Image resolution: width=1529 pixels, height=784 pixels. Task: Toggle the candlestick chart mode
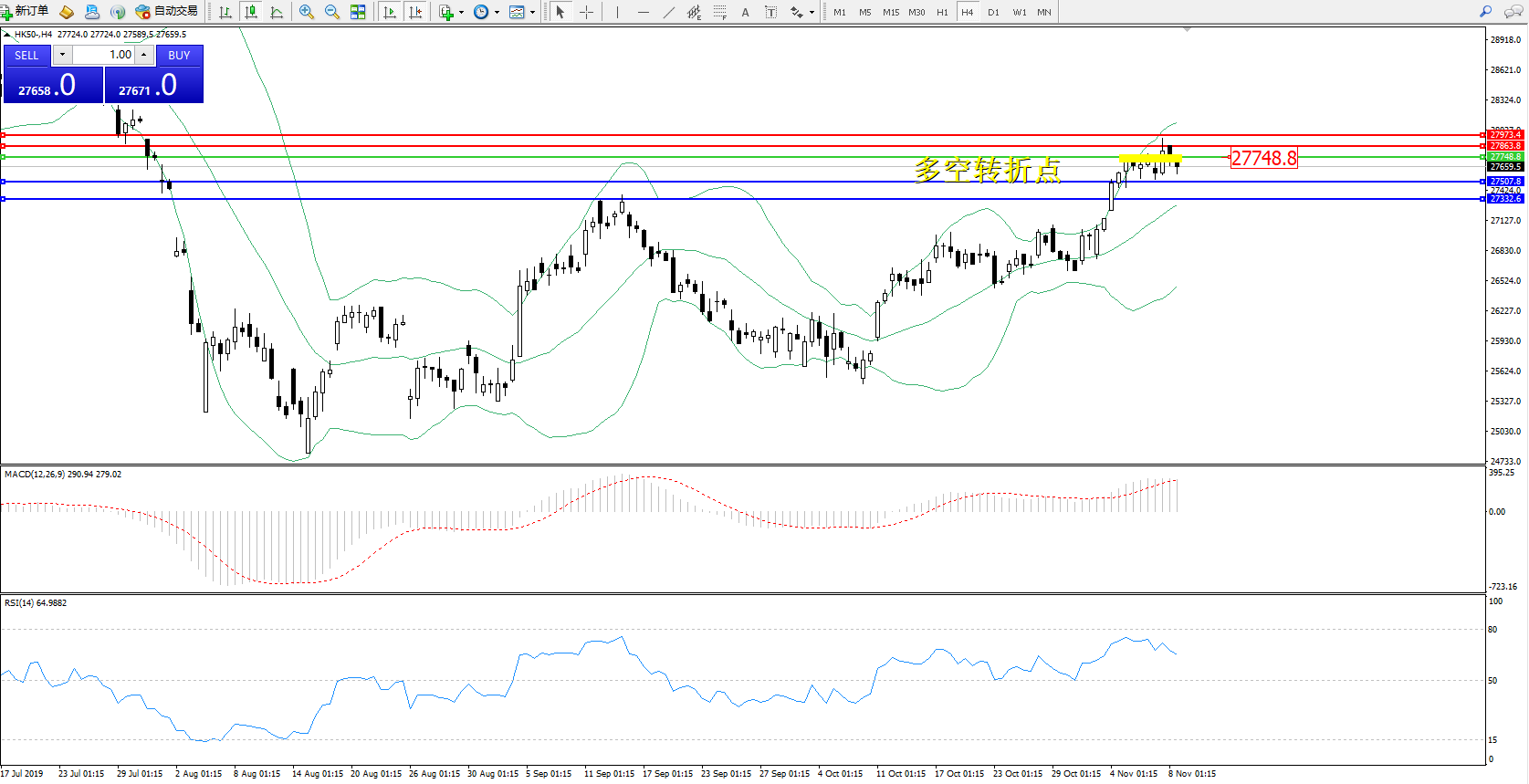[x=251, y=12]
